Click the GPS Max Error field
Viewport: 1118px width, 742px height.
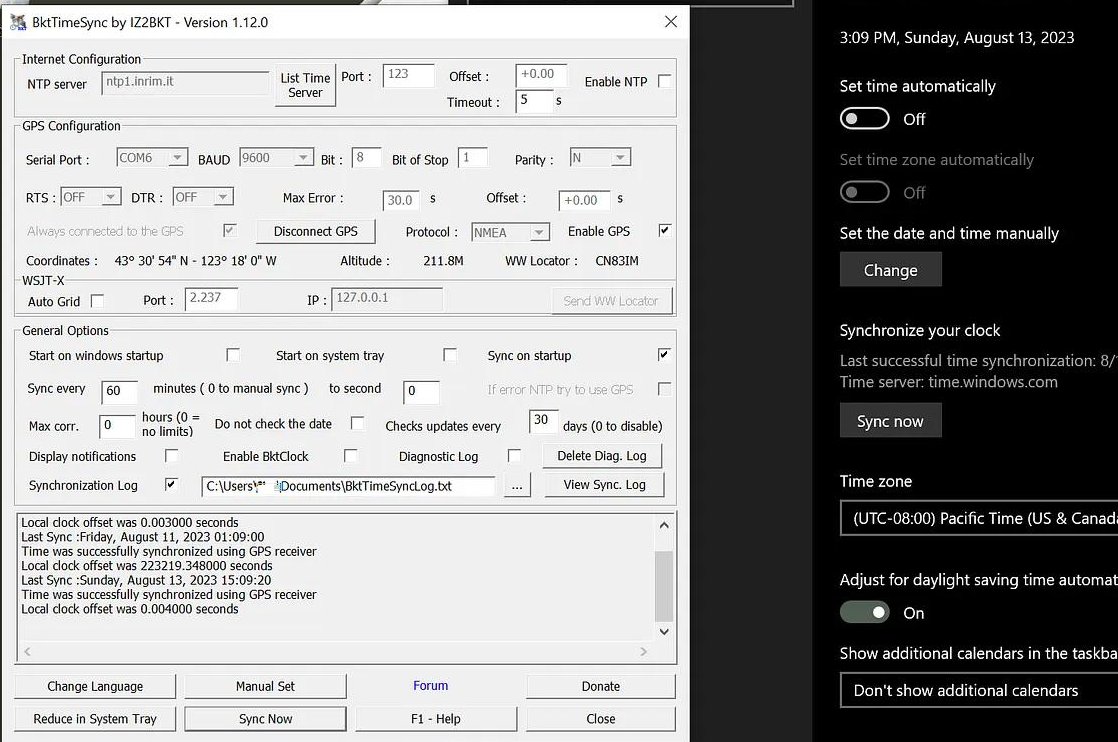[x=401, y=200]
